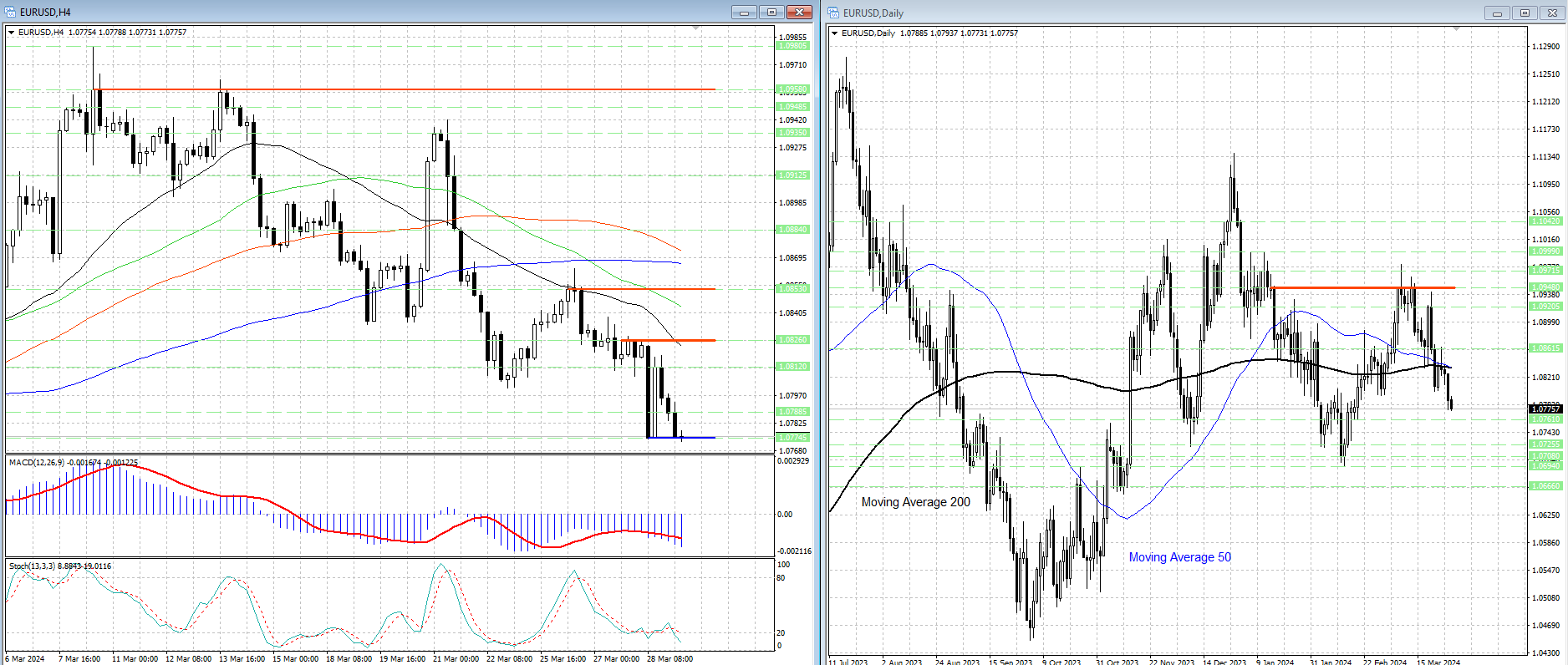Click the 1.08840 green price tag in H4
Screen dimensions: 1568x665
[x=793, y=230]
